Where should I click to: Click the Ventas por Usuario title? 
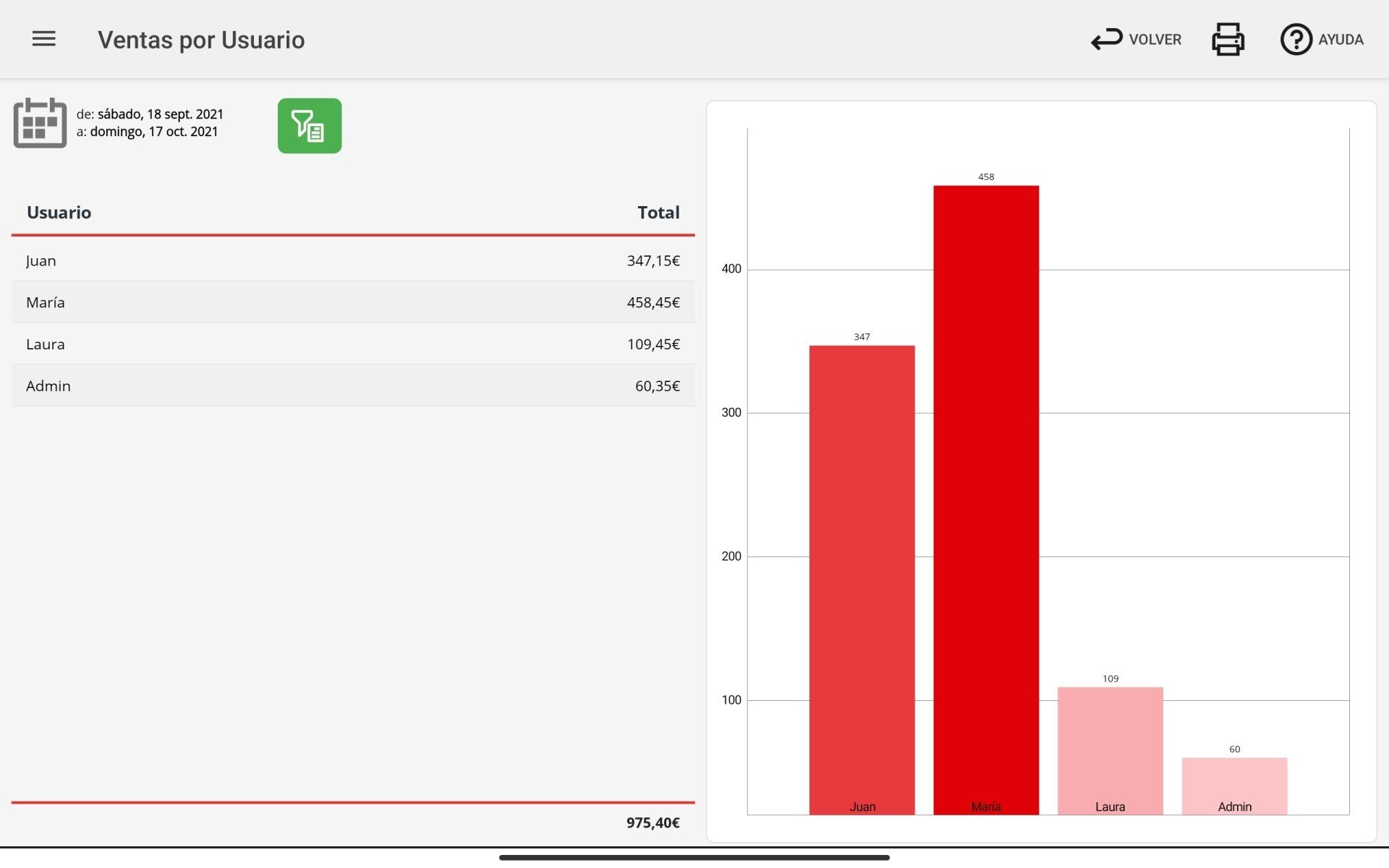coord(201,40)
